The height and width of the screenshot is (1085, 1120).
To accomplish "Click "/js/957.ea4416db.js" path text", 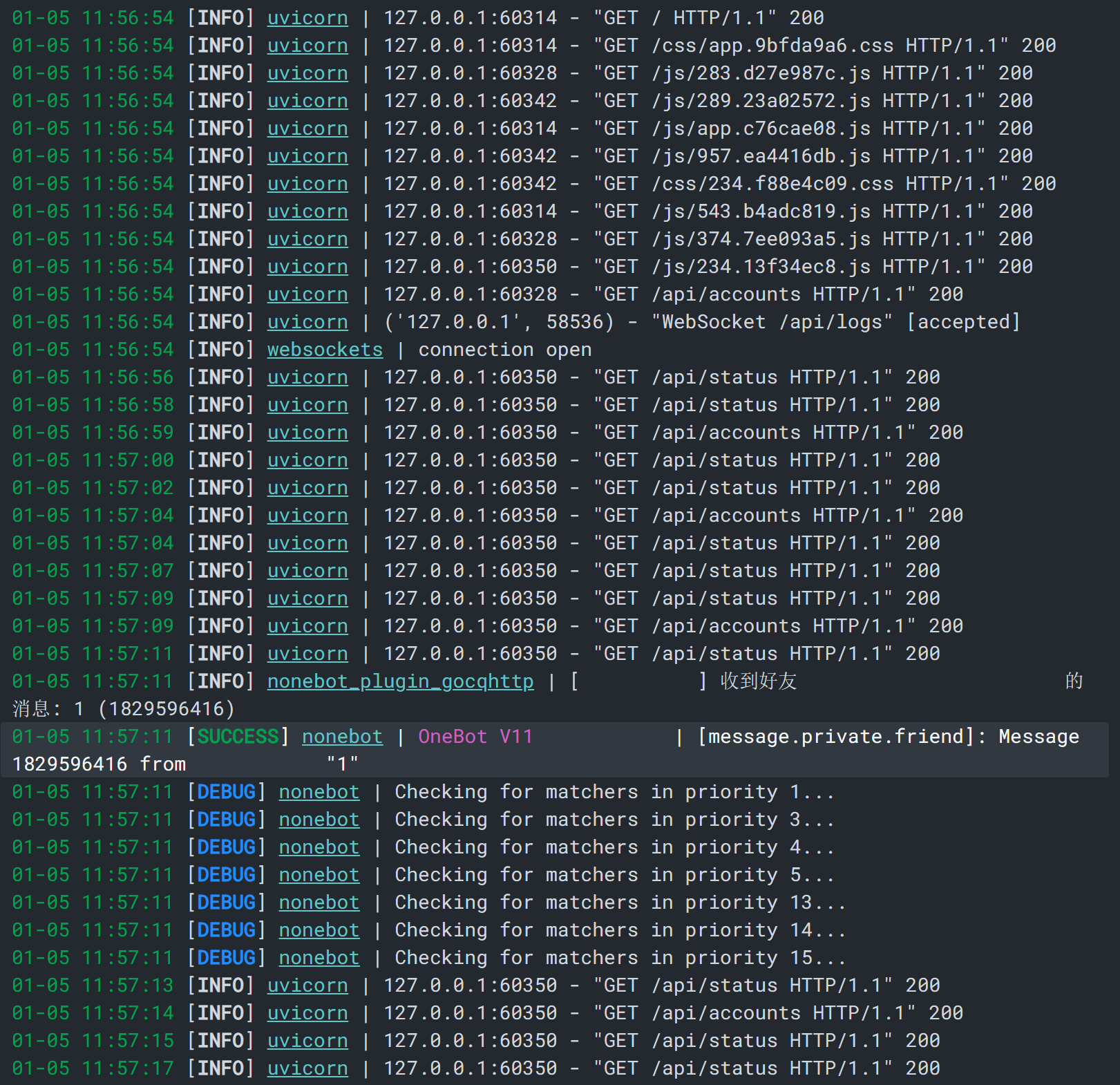I will click(x=761, y=156).
